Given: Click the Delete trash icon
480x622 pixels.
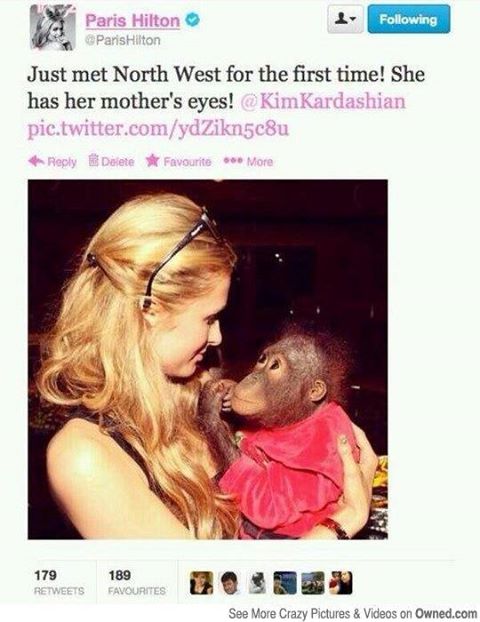Looking at the screenshot, I should 93,161.
